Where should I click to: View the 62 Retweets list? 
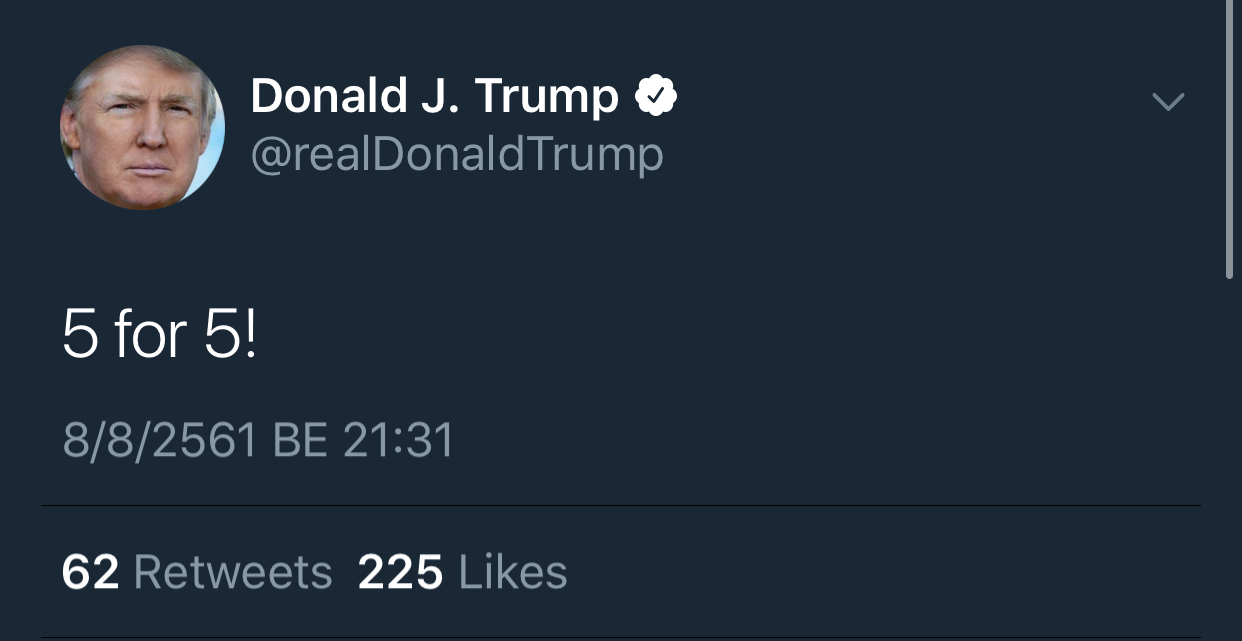(197, 573)
